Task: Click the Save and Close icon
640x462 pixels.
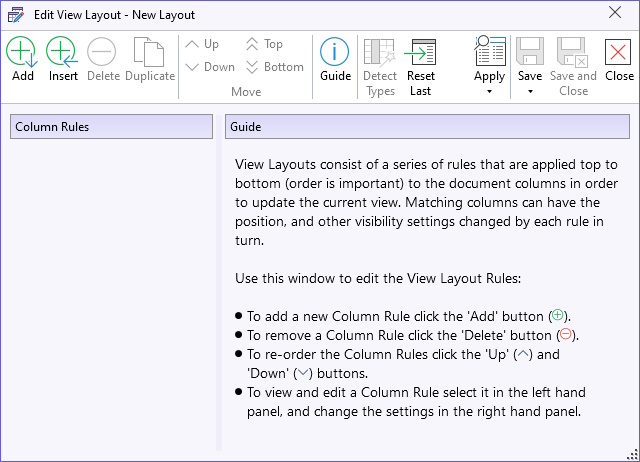Action: point(572,52)
